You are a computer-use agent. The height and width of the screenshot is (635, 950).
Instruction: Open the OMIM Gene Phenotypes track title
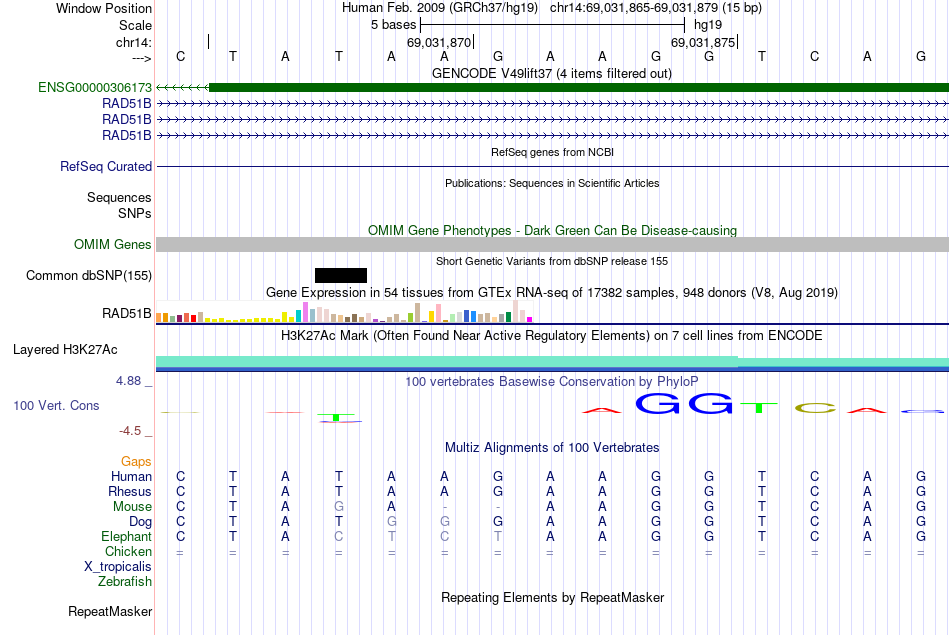(552, 230)
